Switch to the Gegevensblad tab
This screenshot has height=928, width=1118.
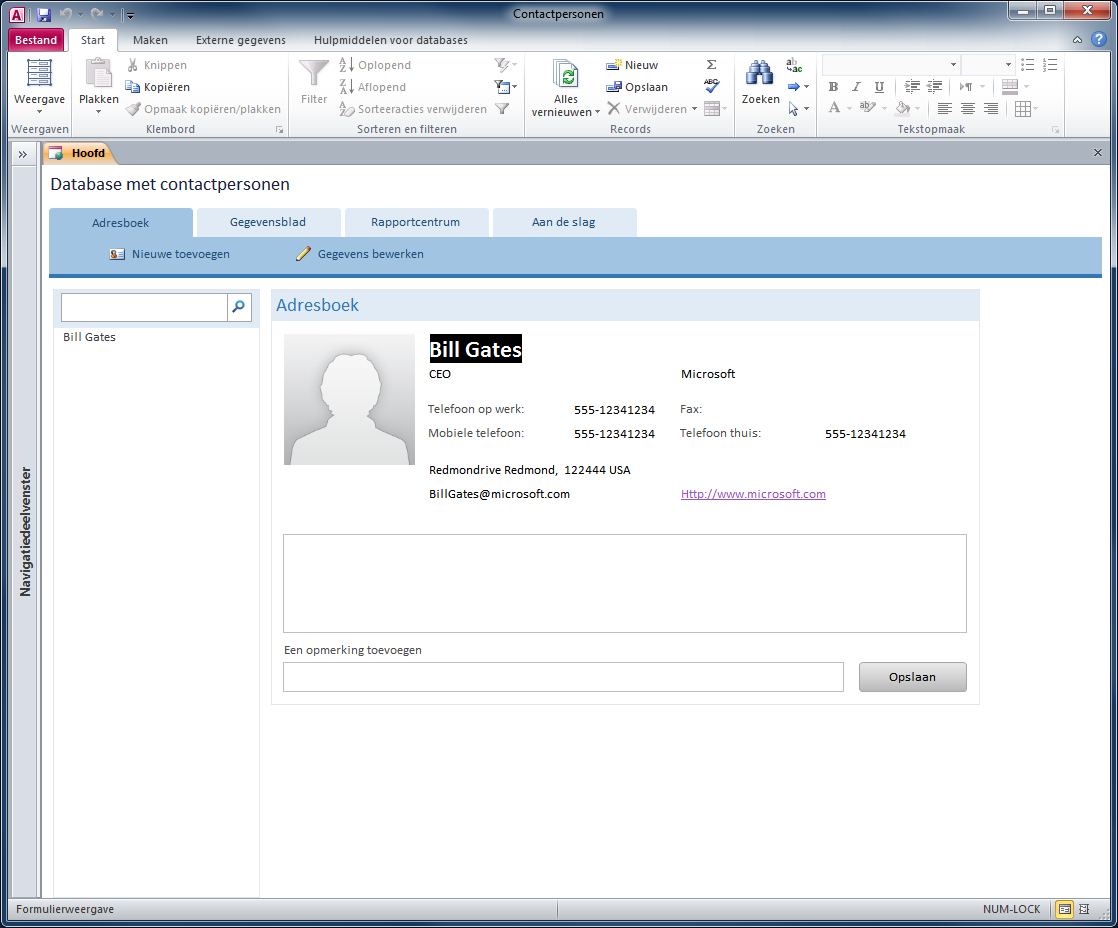268,222
